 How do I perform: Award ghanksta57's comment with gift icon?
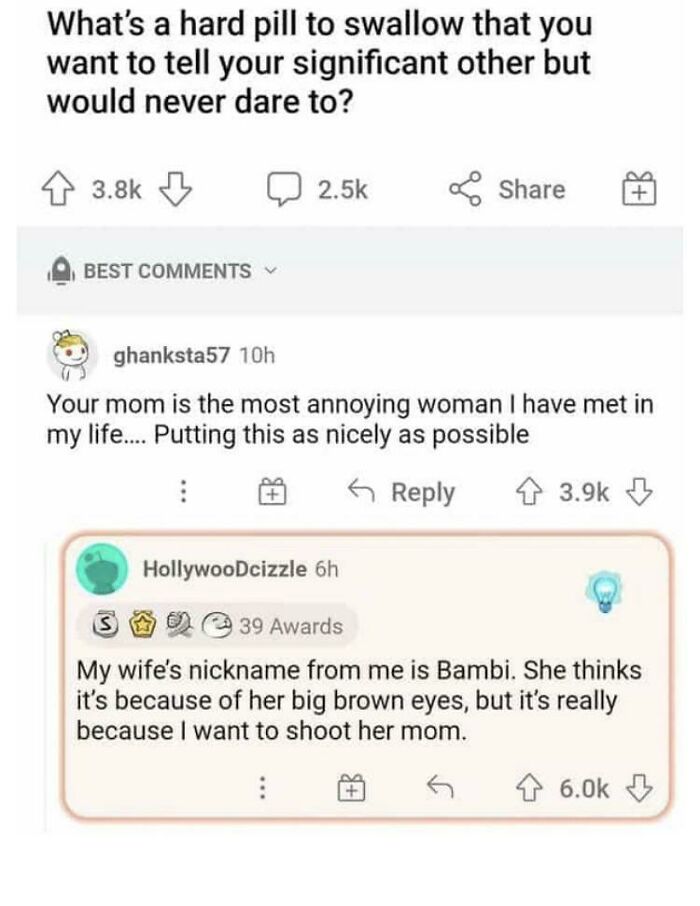[x=272, y=492]
